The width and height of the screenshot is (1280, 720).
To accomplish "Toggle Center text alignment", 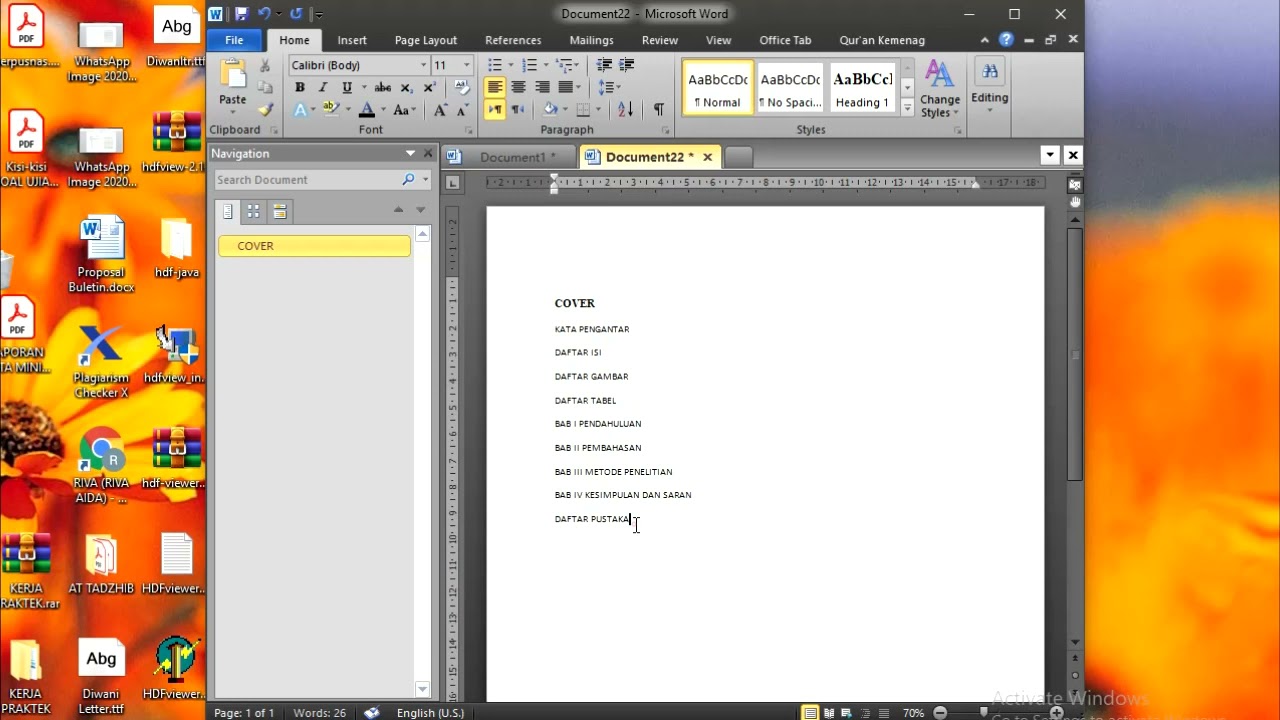I will [x=518, y=88].
